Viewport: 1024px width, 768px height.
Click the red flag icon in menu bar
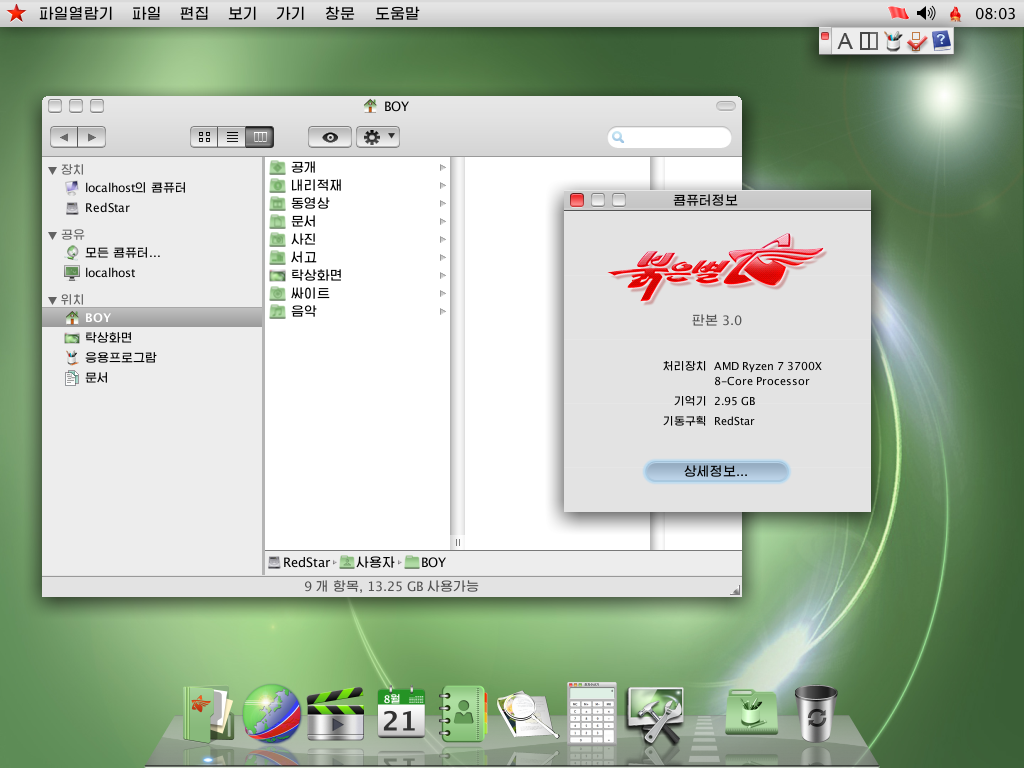[899, 13]
